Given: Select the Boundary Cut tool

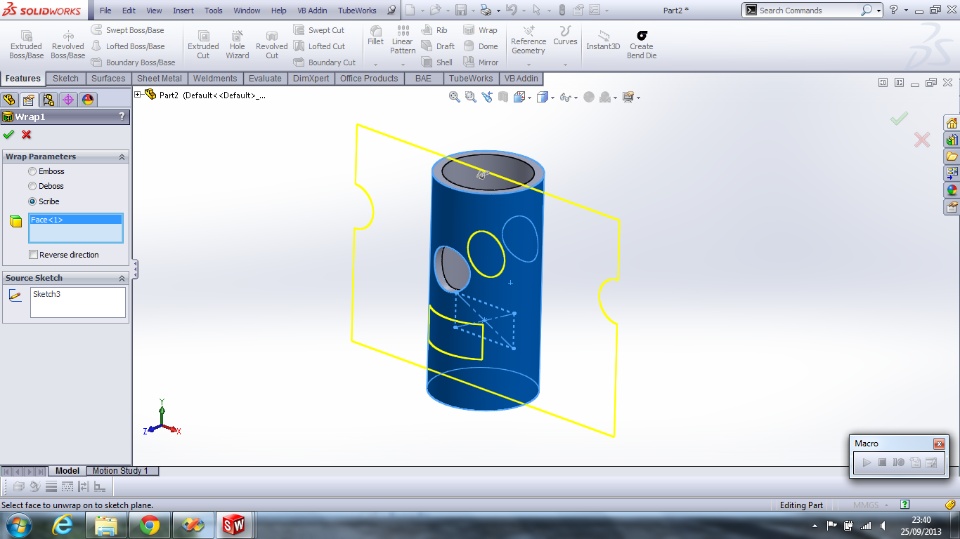Looking at the screenshot, I should [x=324, y=62].
